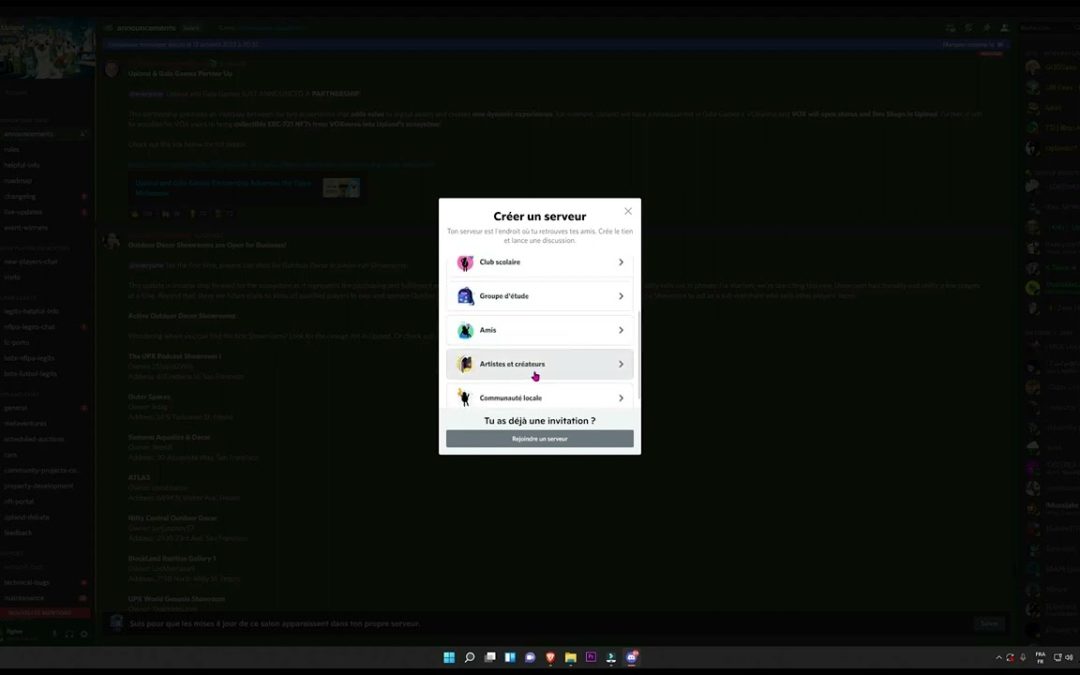Close the Créer un serveur dialog
The width and height of the screenshot is (1080, 675).
(x=627, y=211)
